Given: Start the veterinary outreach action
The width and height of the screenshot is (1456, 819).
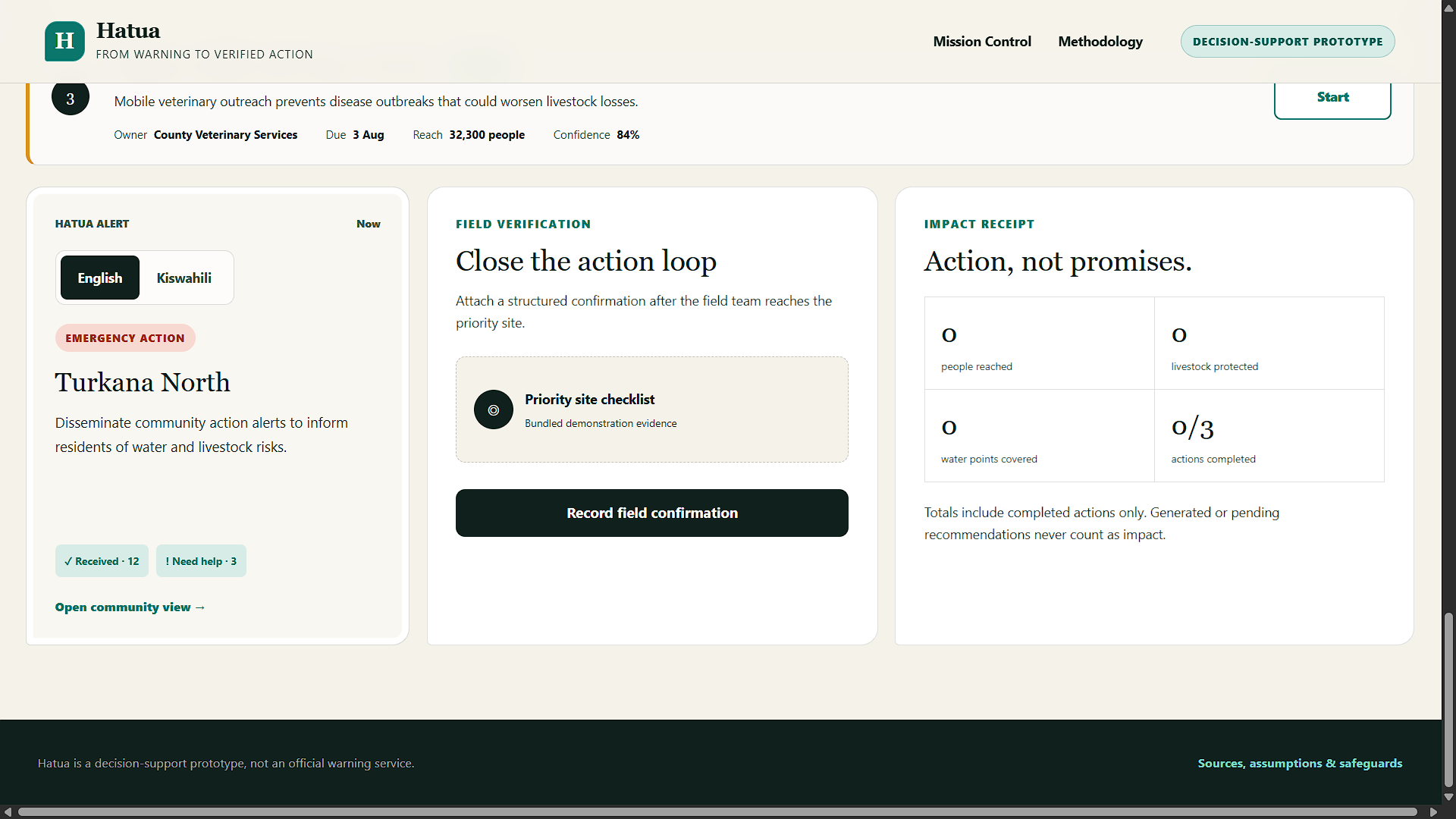Looking at the screenshot, I should pyautogui.click(x=1332, y=99).
